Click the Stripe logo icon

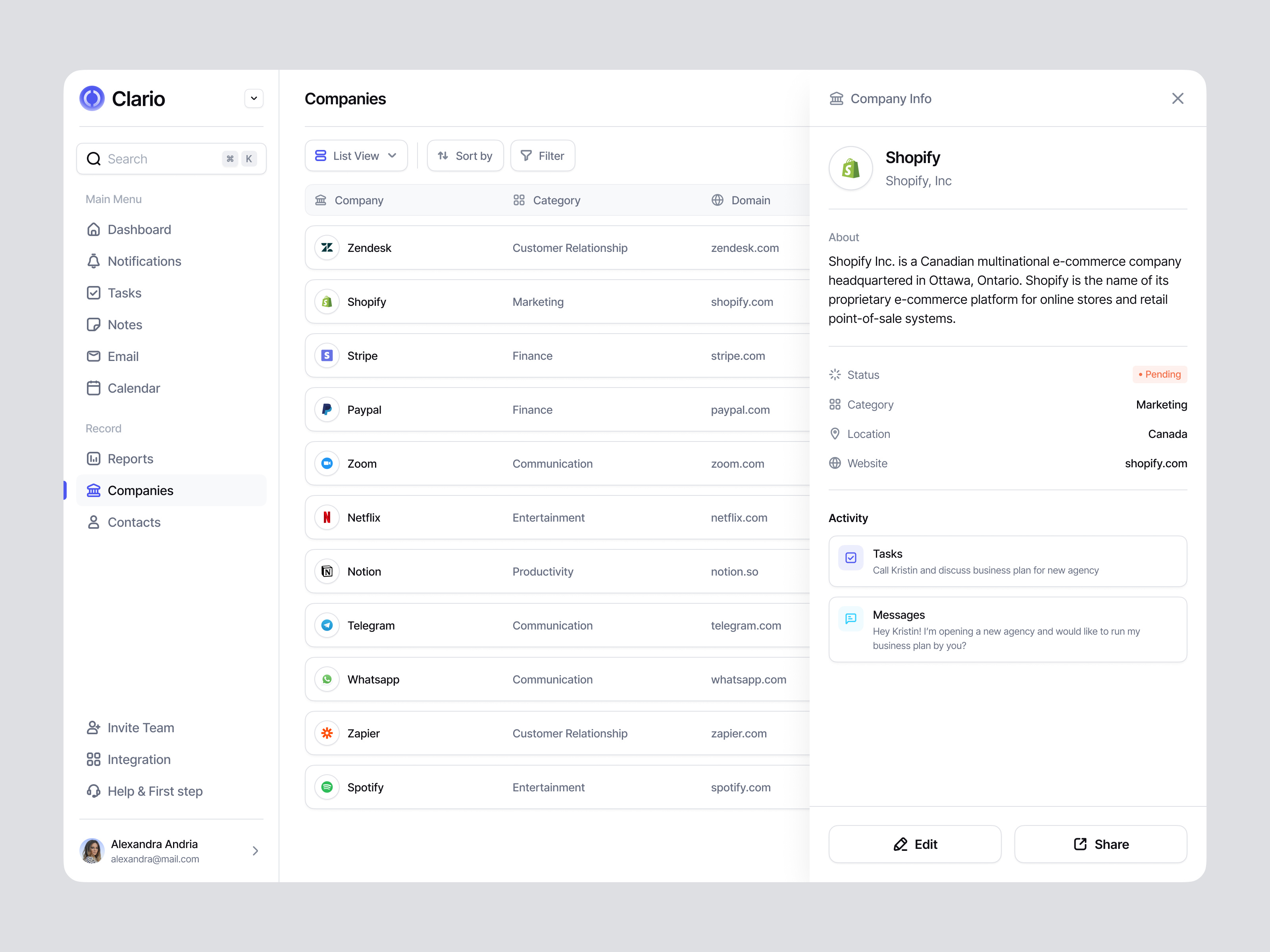click(327, 356)
